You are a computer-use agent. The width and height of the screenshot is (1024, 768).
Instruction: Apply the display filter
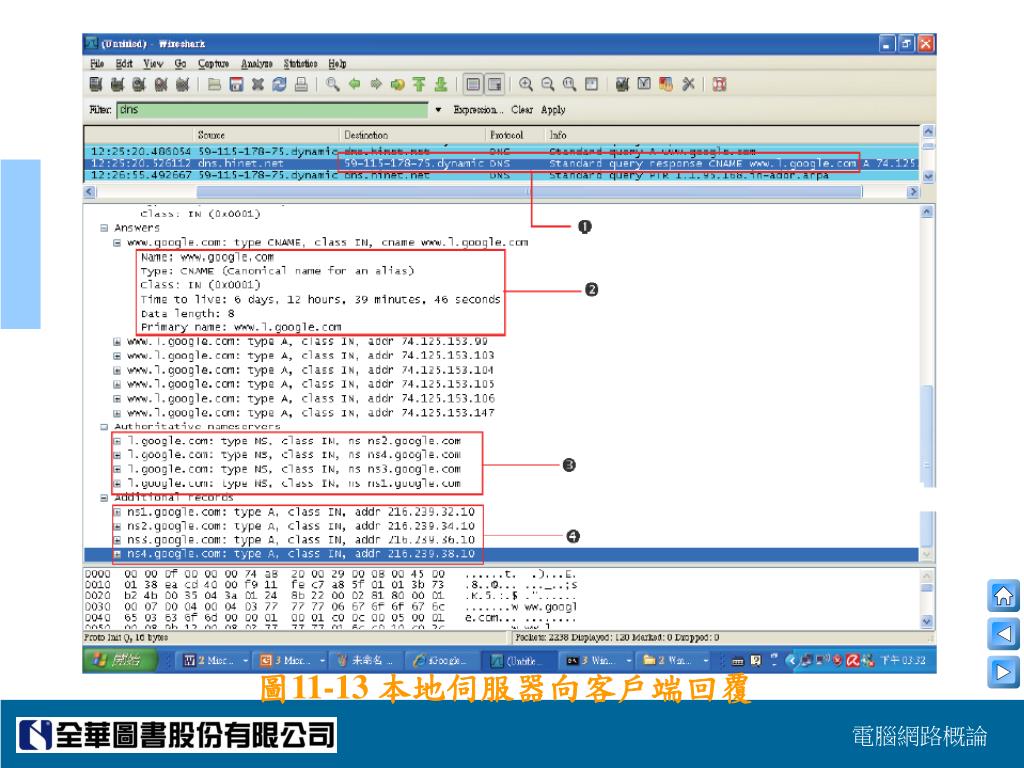click(x=552, y=110)
